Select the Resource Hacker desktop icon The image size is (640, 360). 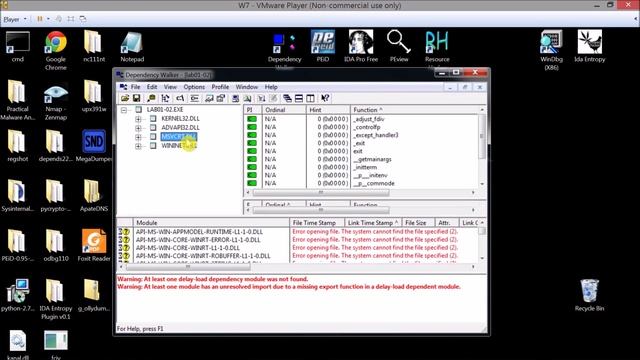[x=437, y=46]
